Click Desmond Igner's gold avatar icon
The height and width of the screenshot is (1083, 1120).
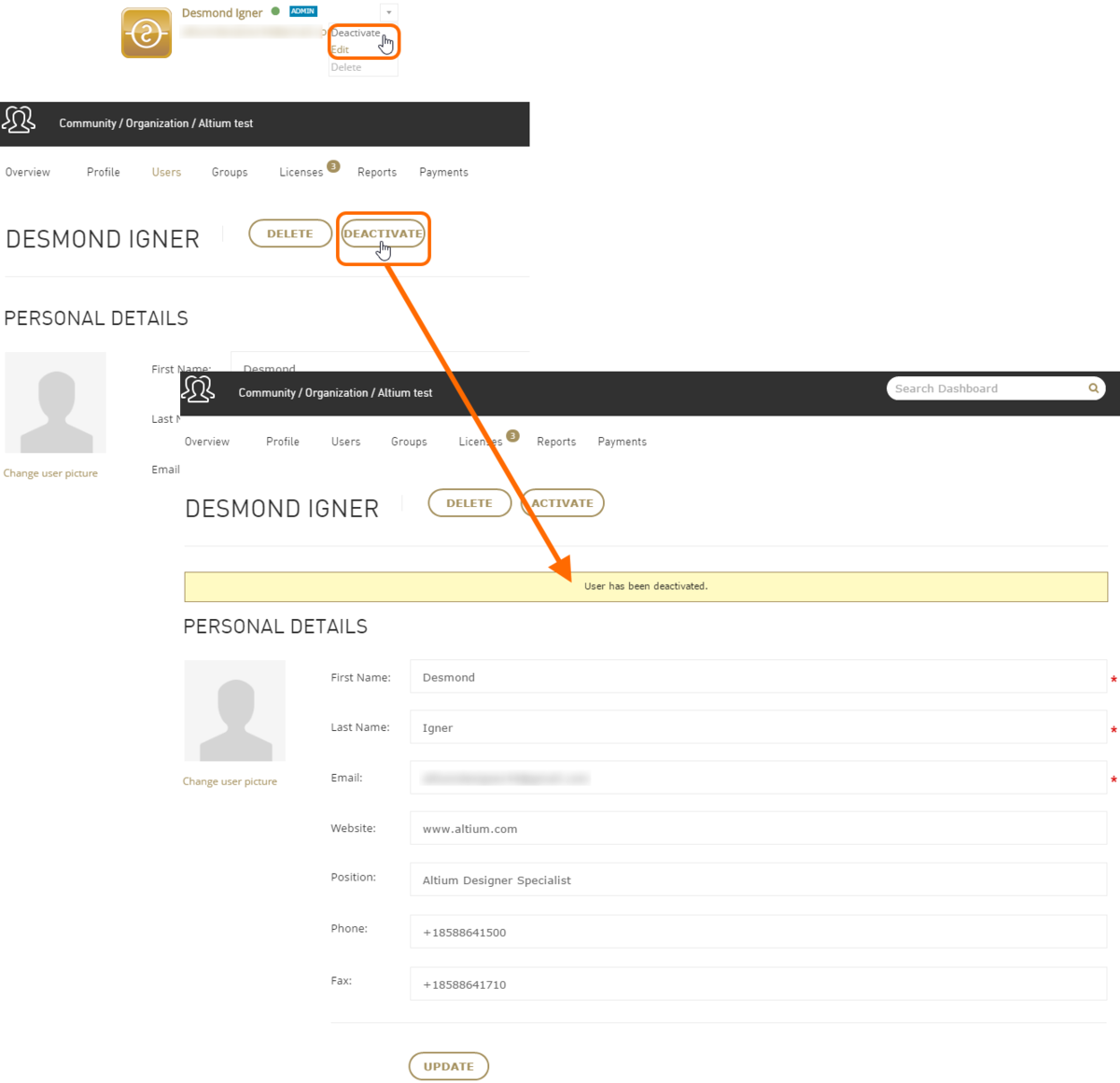pyautogui.click(x=147, y=34)
